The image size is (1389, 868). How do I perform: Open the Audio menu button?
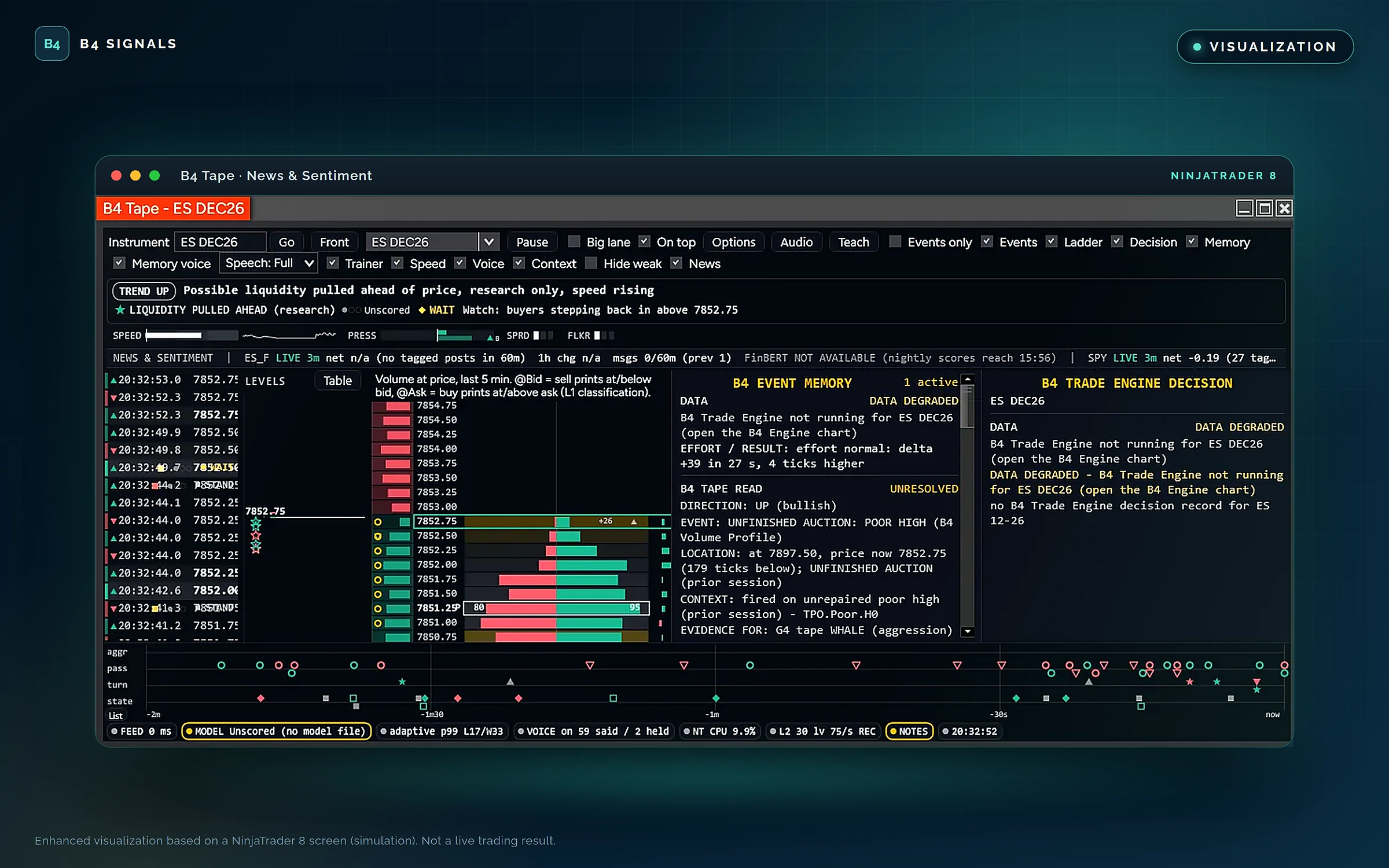[x=796, y=242]
